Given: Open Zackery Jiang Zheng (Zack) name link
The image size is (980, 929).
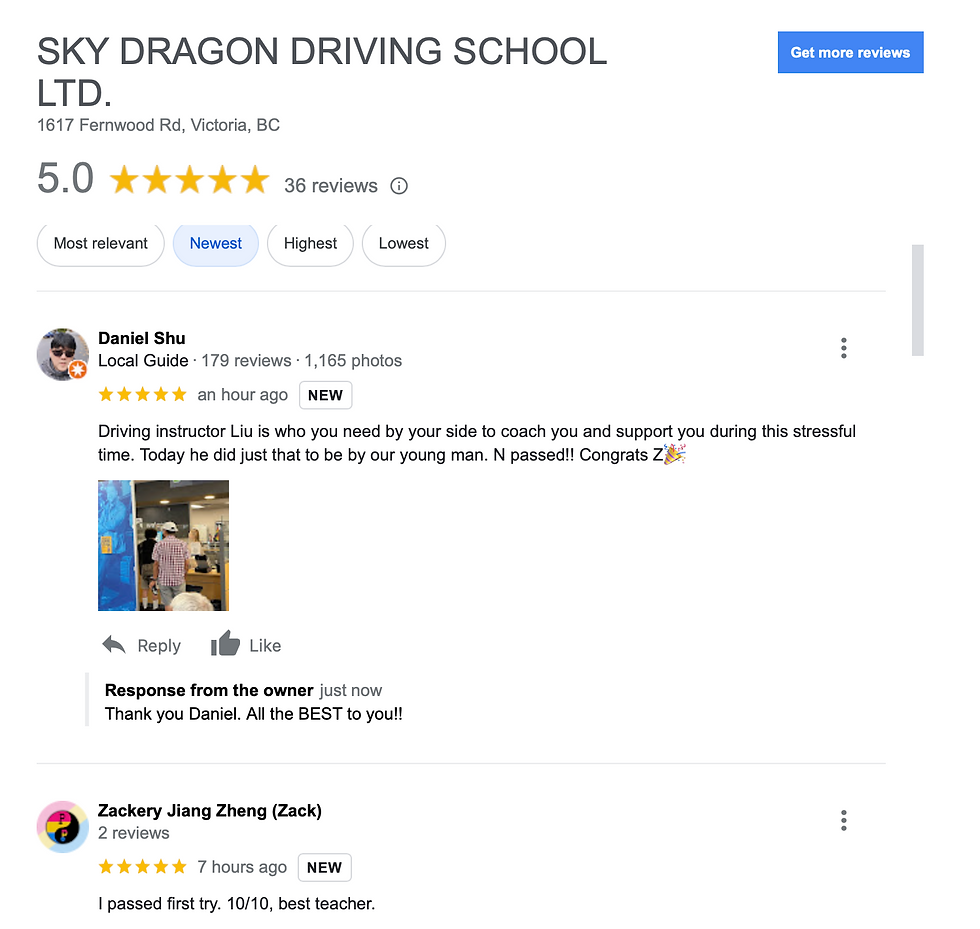Looking at the screenshot, I should (210, 811).
